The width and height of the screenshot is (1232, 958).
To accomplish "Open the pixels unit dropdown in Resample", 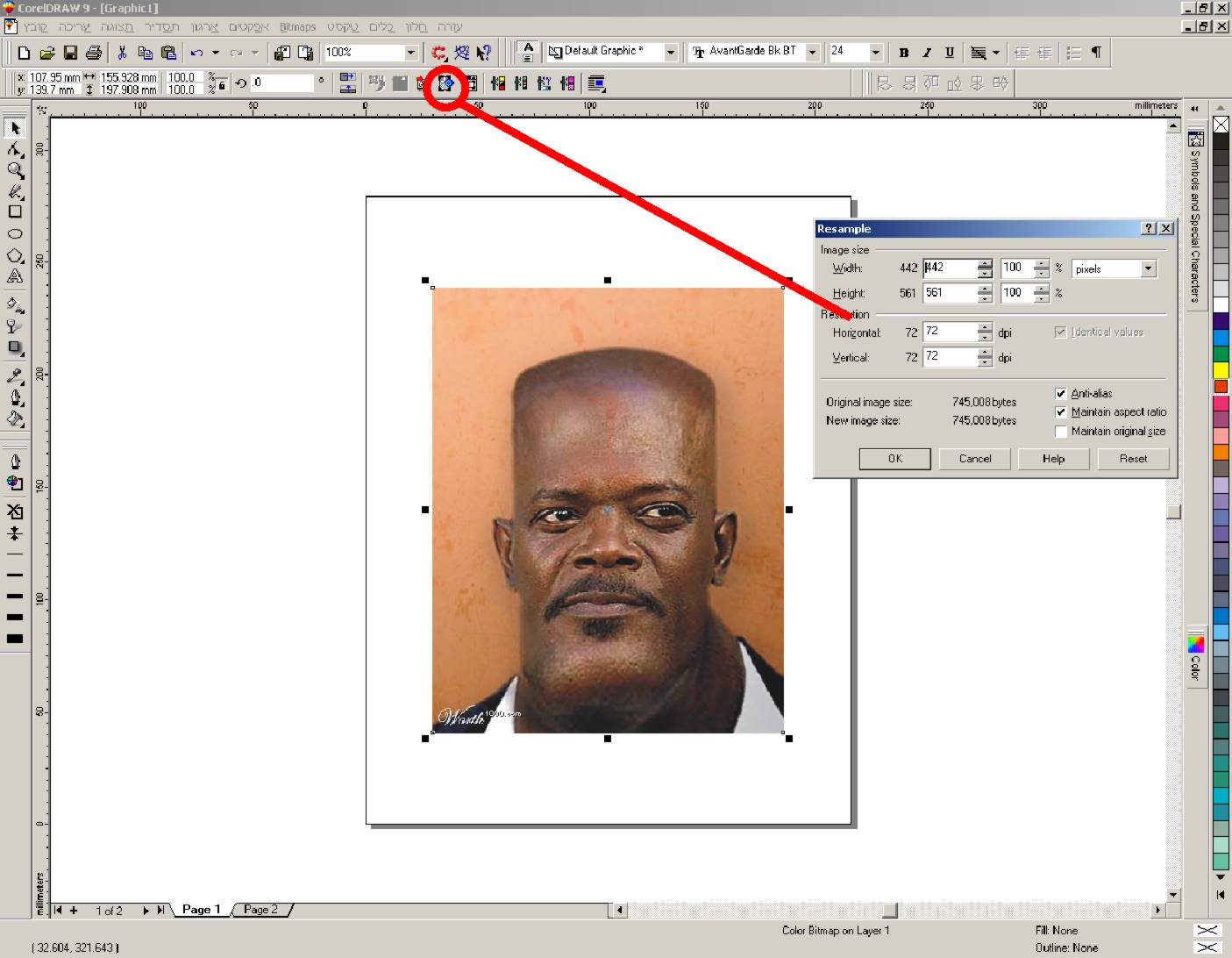I will [1149, 268].
